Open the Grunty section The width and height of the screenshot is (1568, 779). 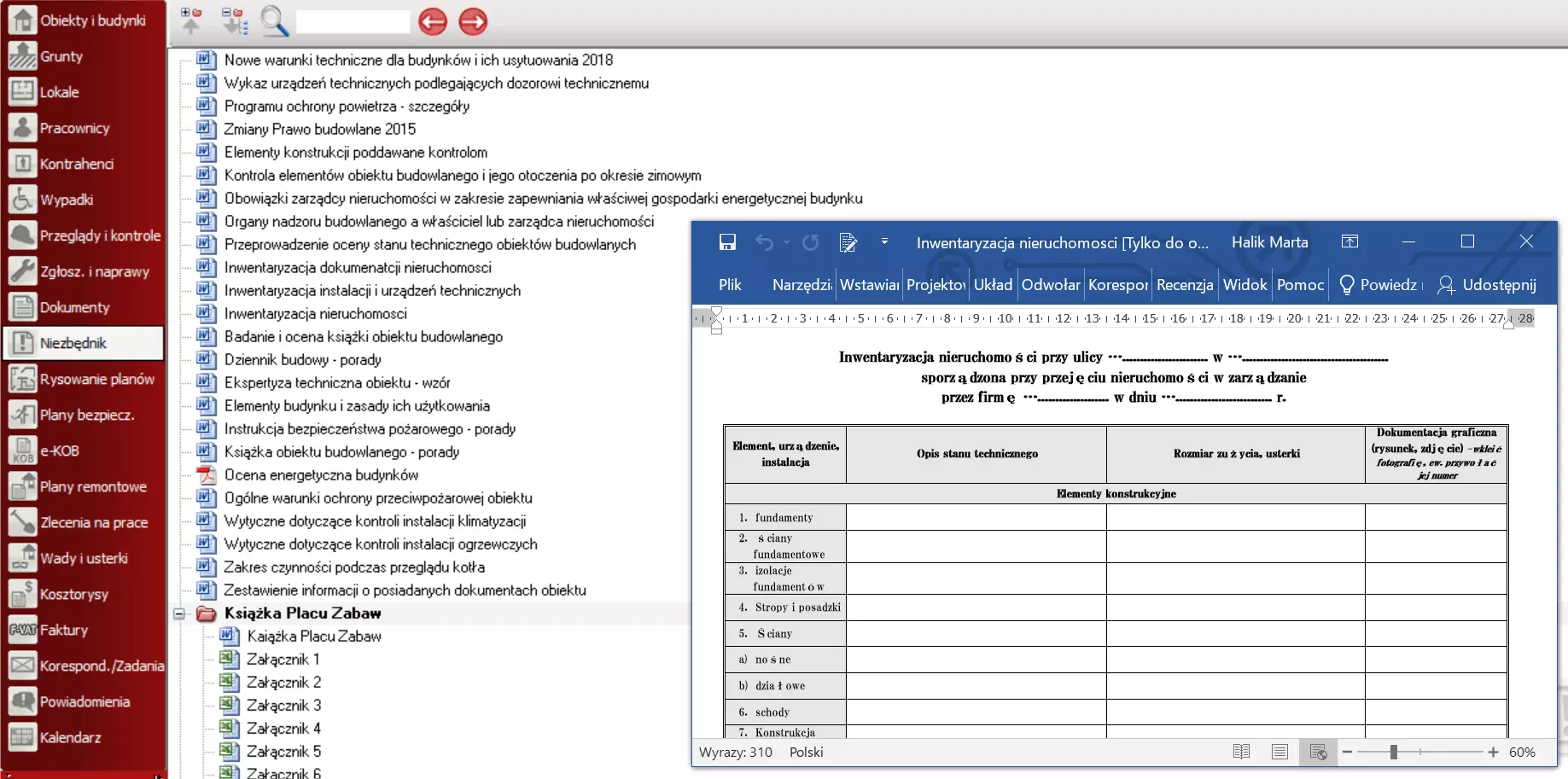(x=83, y=56)
